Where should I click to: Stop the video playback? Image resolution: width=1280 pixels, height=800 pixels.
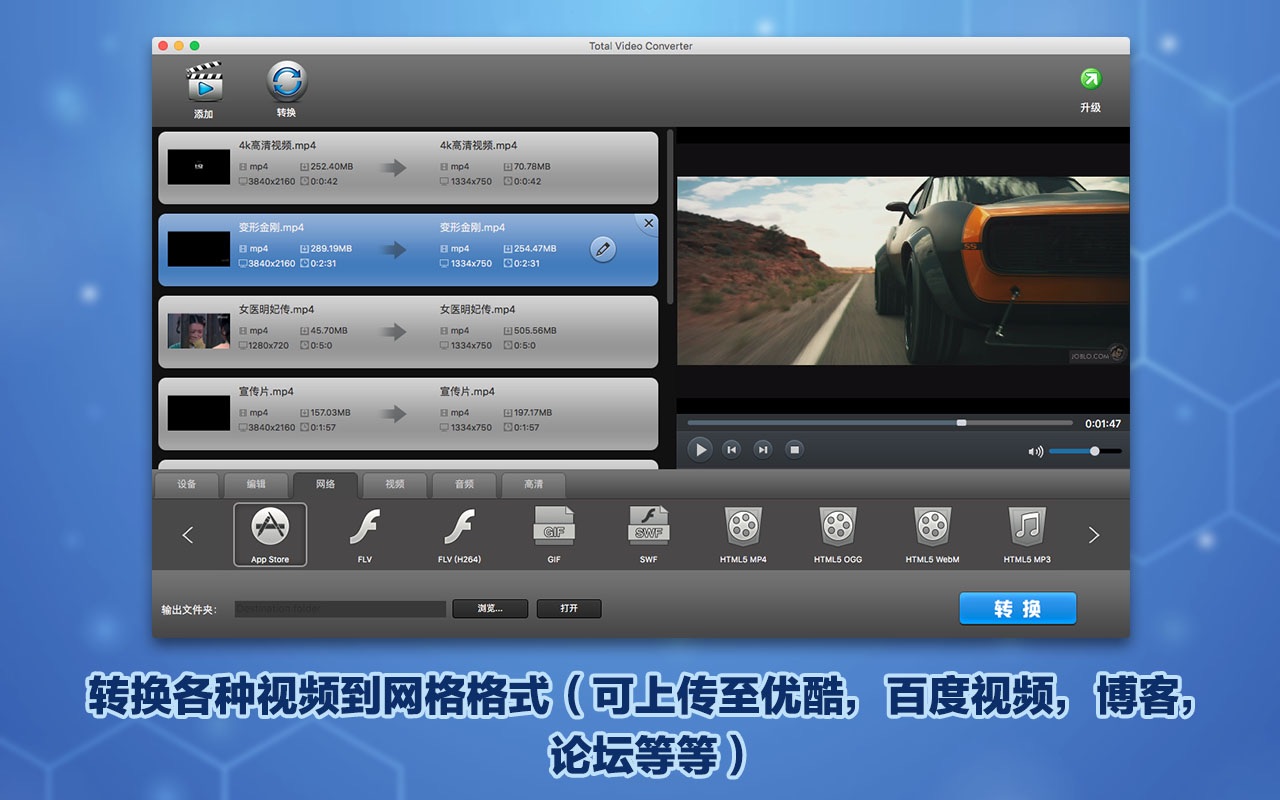pos(795,450)
